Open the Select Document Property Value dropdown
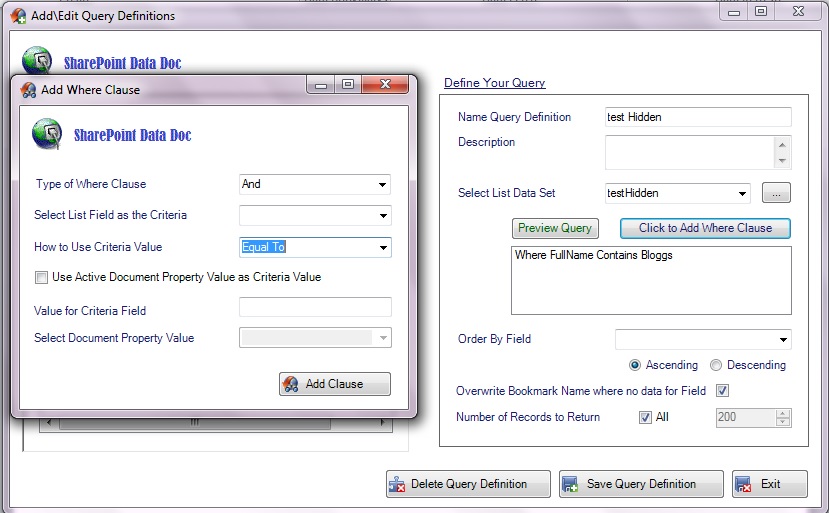This screenshot has height=513, width=829. point(383,338)
